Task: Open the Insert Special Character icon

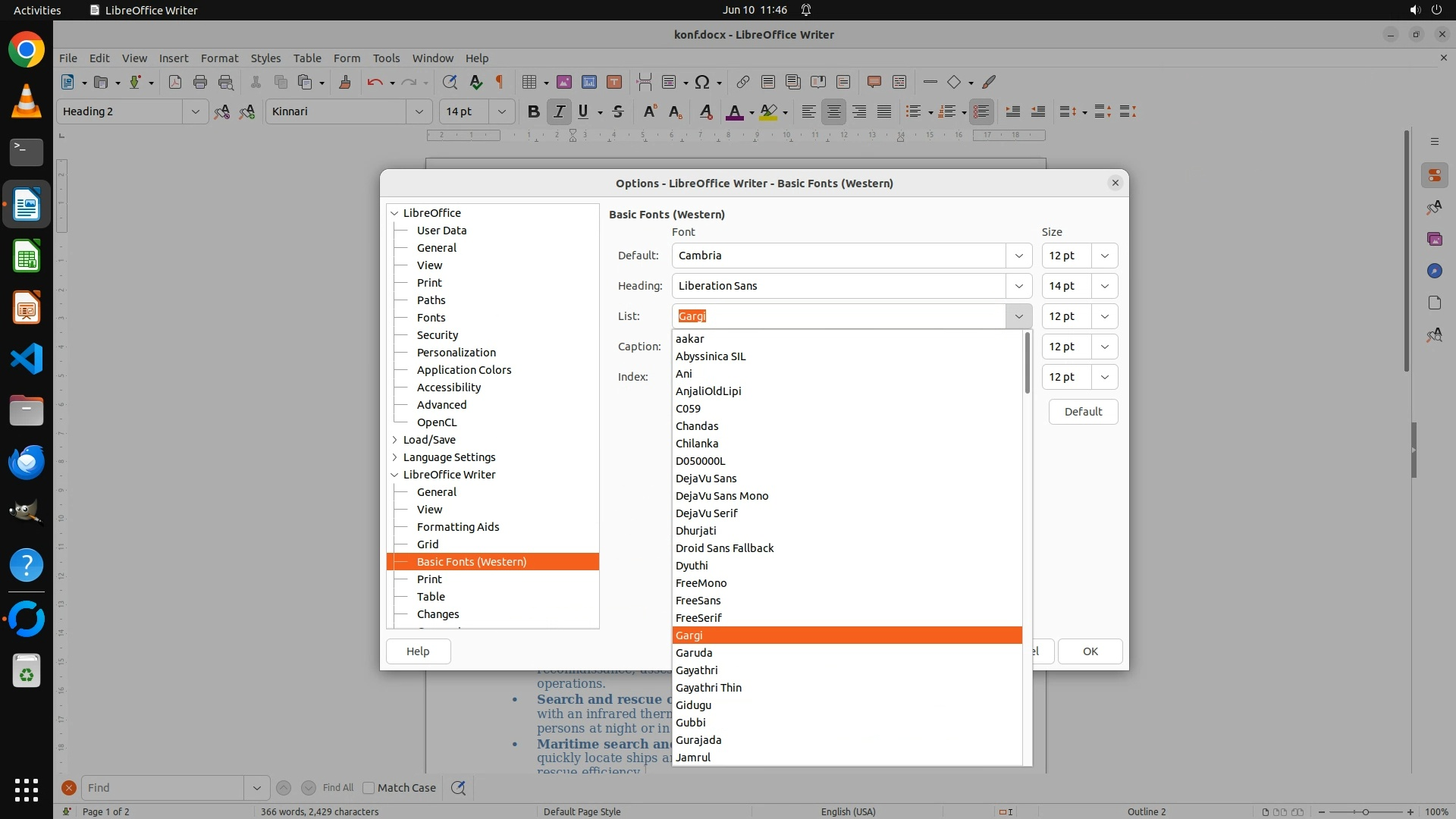Action: click(x=702, y=83)
